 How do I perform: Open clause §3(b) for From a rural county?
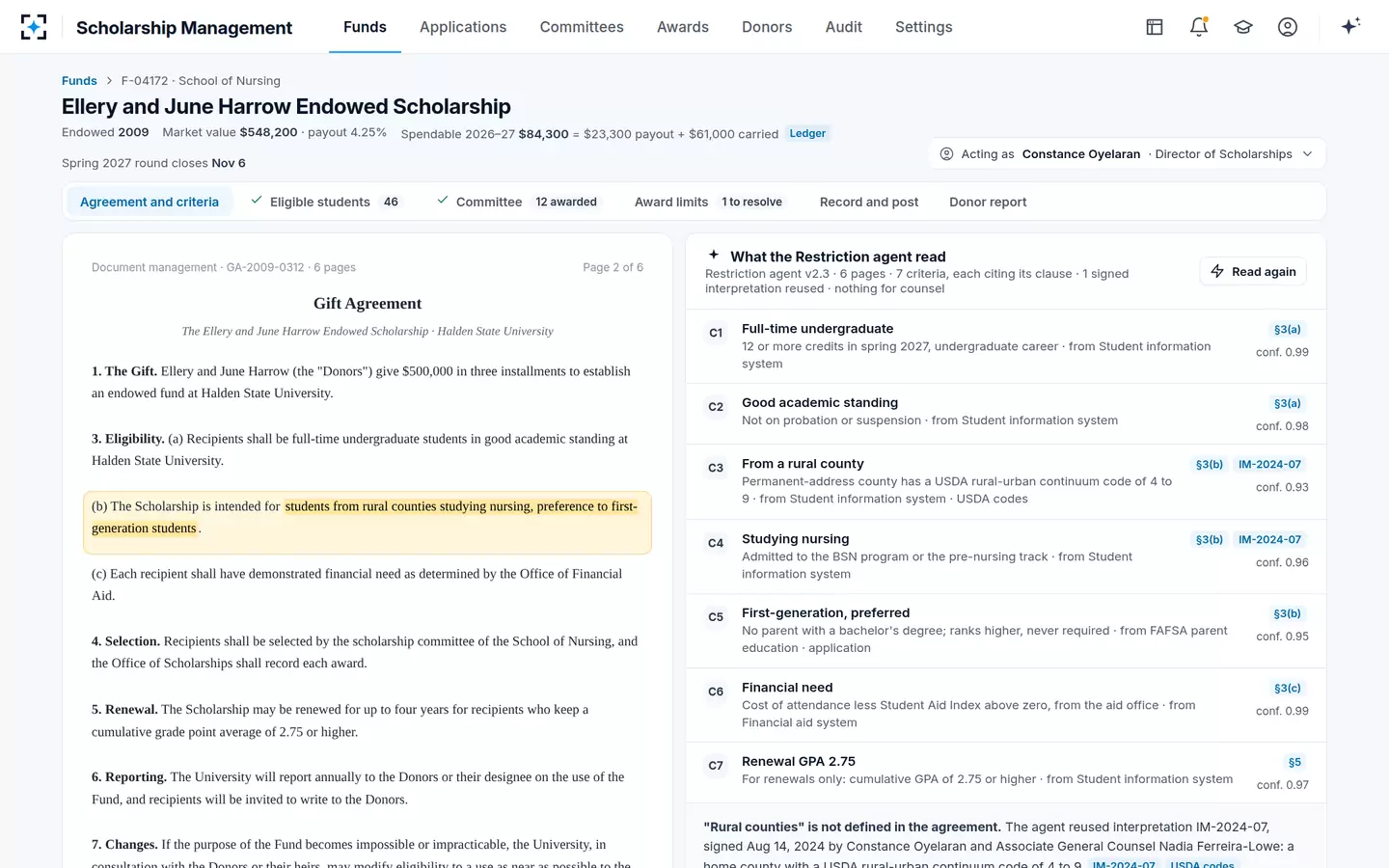pyautogui.click(x=1209, y=464)
